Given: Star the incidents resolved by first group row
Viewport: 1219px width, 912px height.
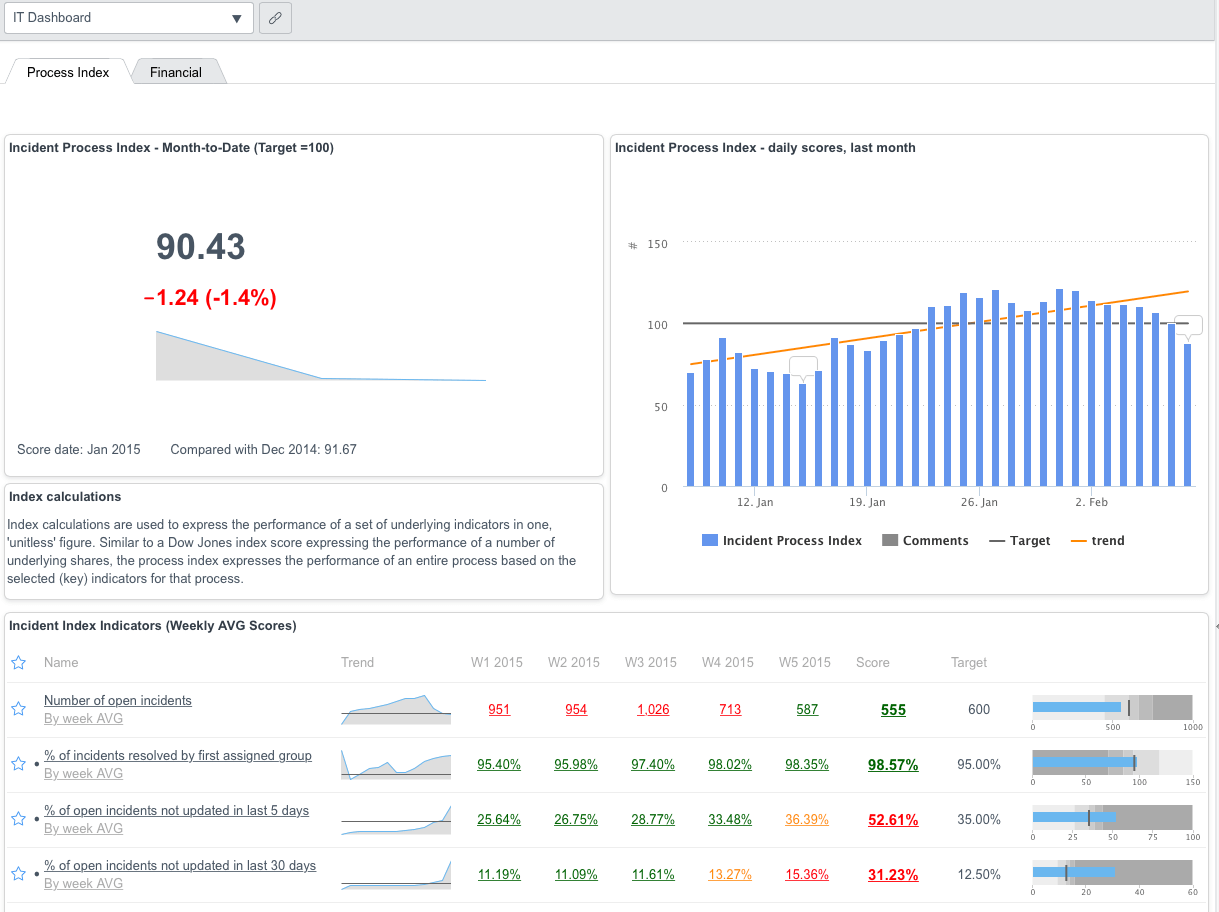Looking at the screenshot, I should click(18, 764).
